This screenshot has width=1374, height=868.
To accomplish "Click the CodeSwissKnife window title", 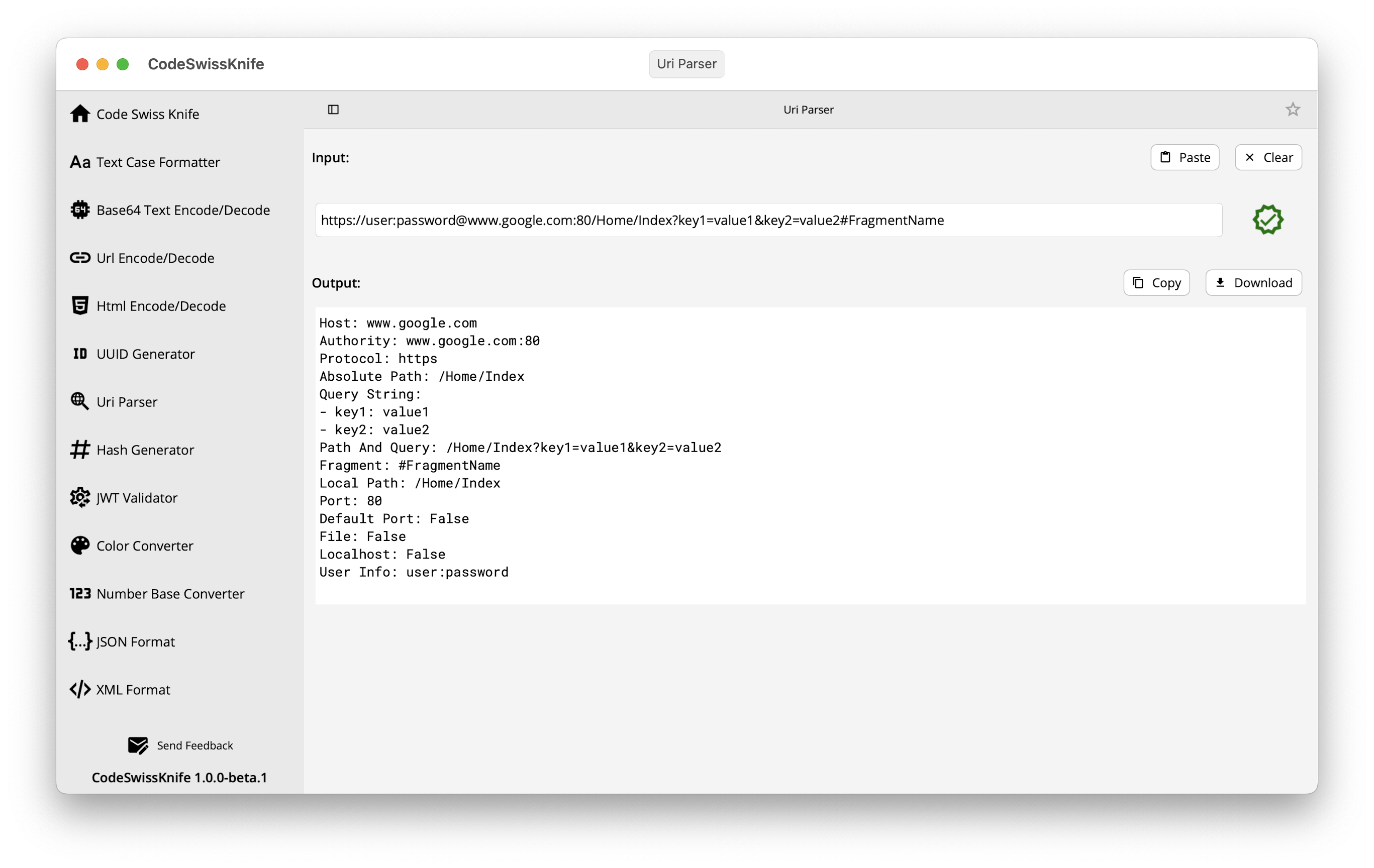I will tap(206, 64).
